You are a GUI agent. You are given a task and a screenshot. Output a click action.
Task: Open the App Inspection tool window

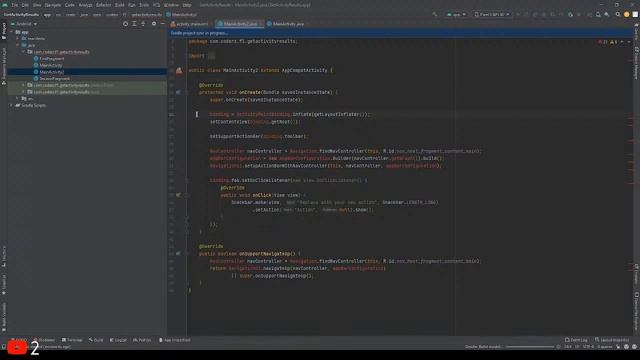click(175, 340)
